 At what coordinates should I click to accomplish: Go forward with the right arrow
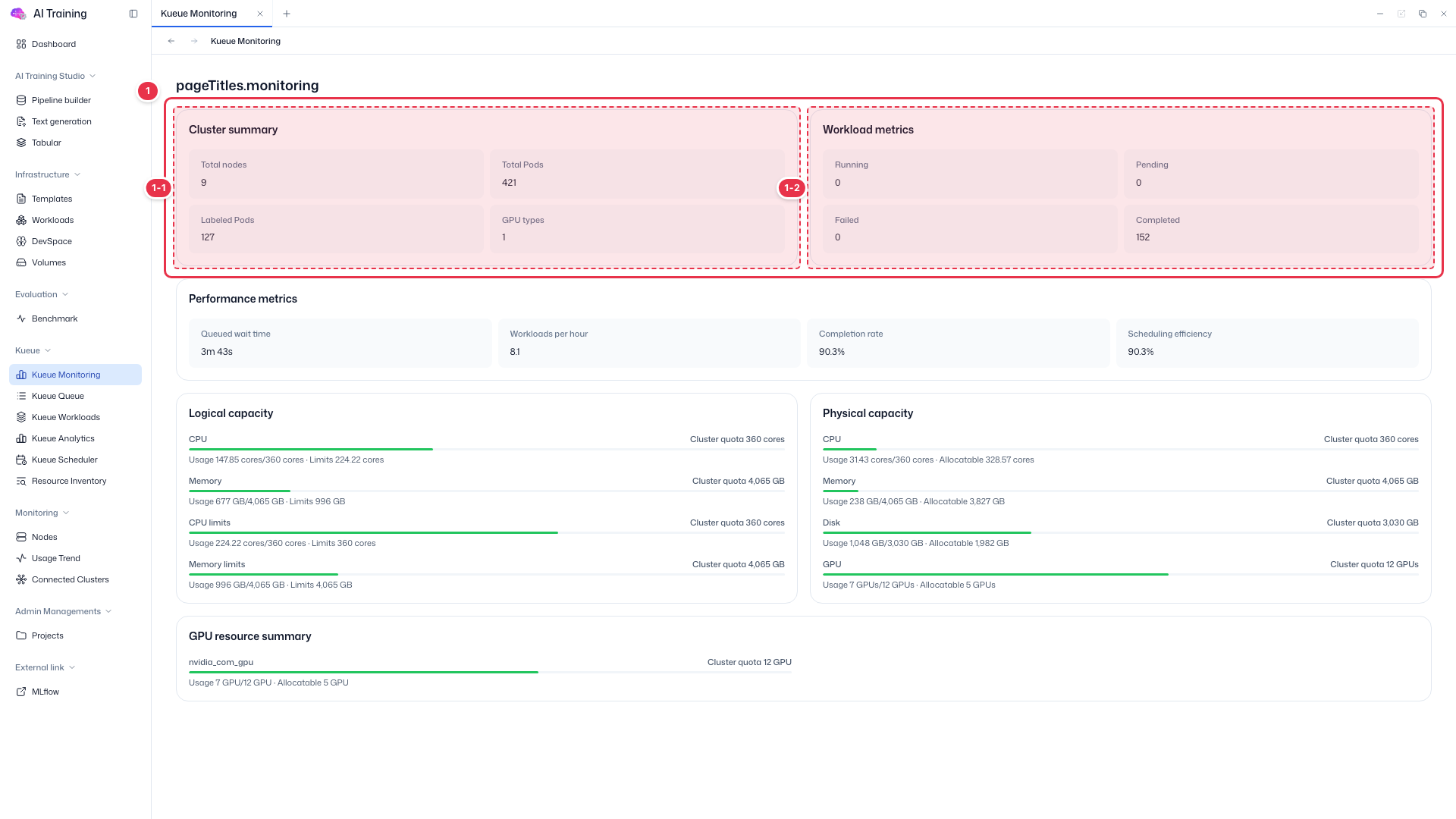194,41
